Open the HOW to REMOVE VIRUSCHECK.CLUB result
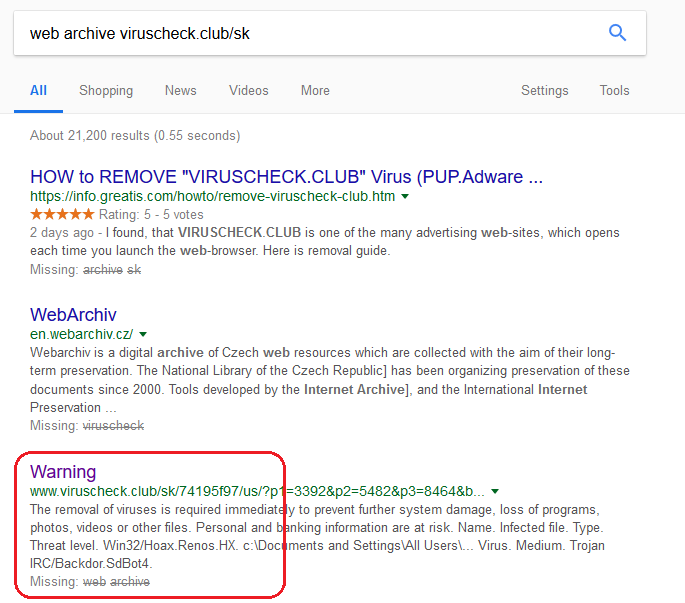685x603 pixels. [286, 177]
